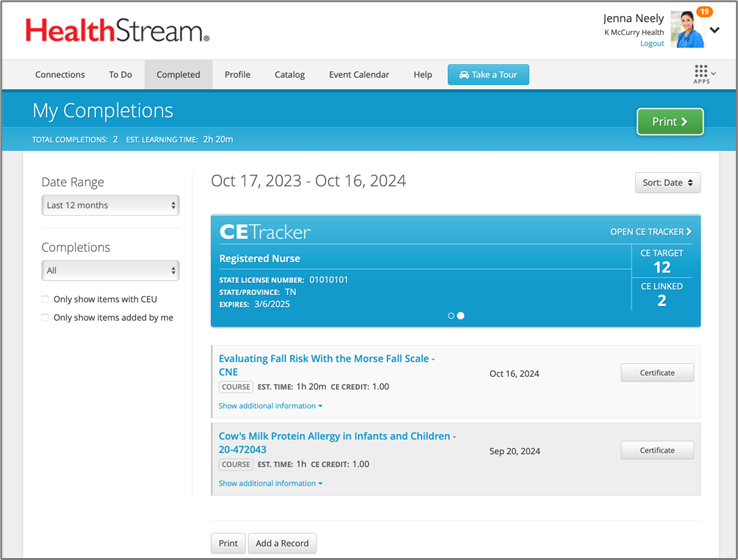Click Jenna Neely's profile photo
This screenshot has width=738, height=560.
(687, 30)
